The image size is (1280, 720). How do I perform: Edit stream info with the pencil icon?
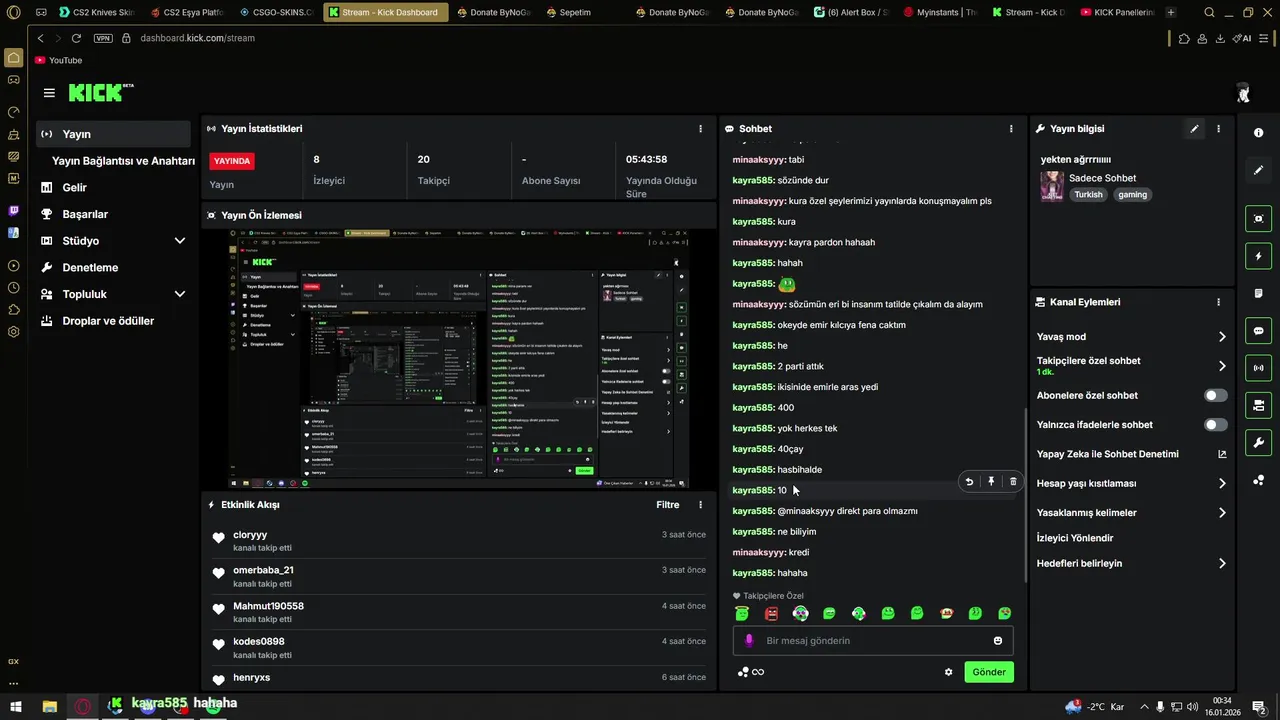click(x=1194, y=129)
